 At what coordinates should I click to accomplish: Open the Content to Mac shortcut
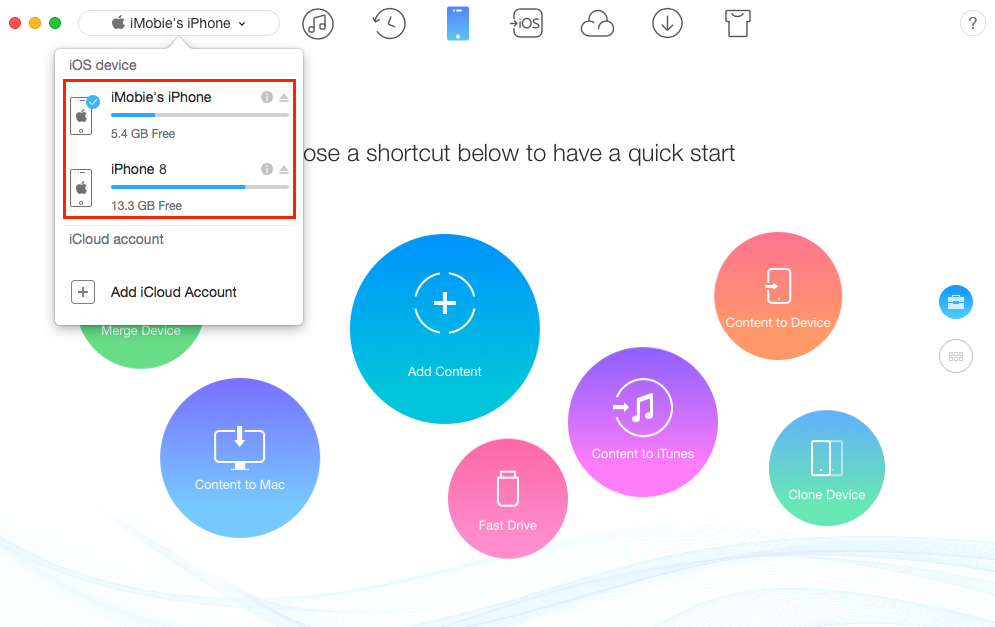point(240,458)
